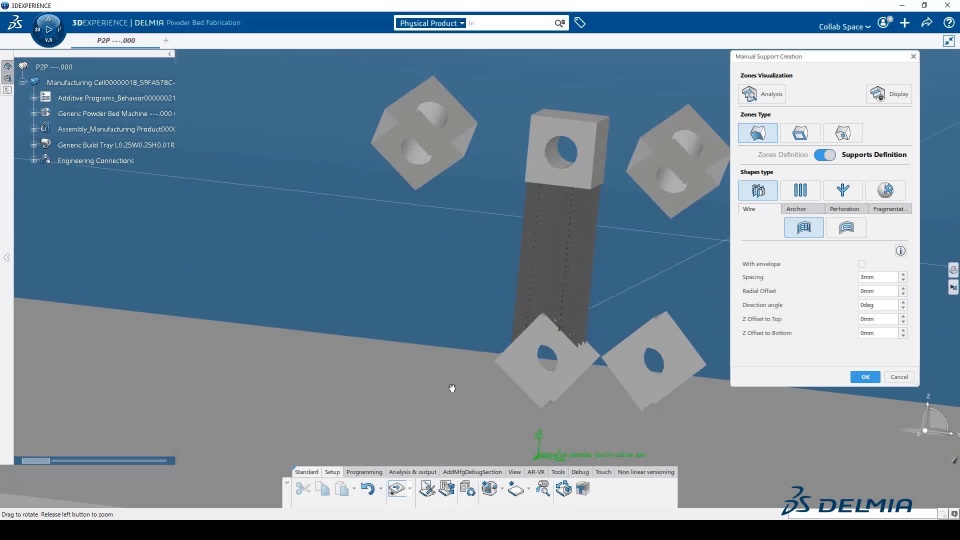Click the Undo icon in toolbar
Screen dimensions: 960x540
coord(367,489)
